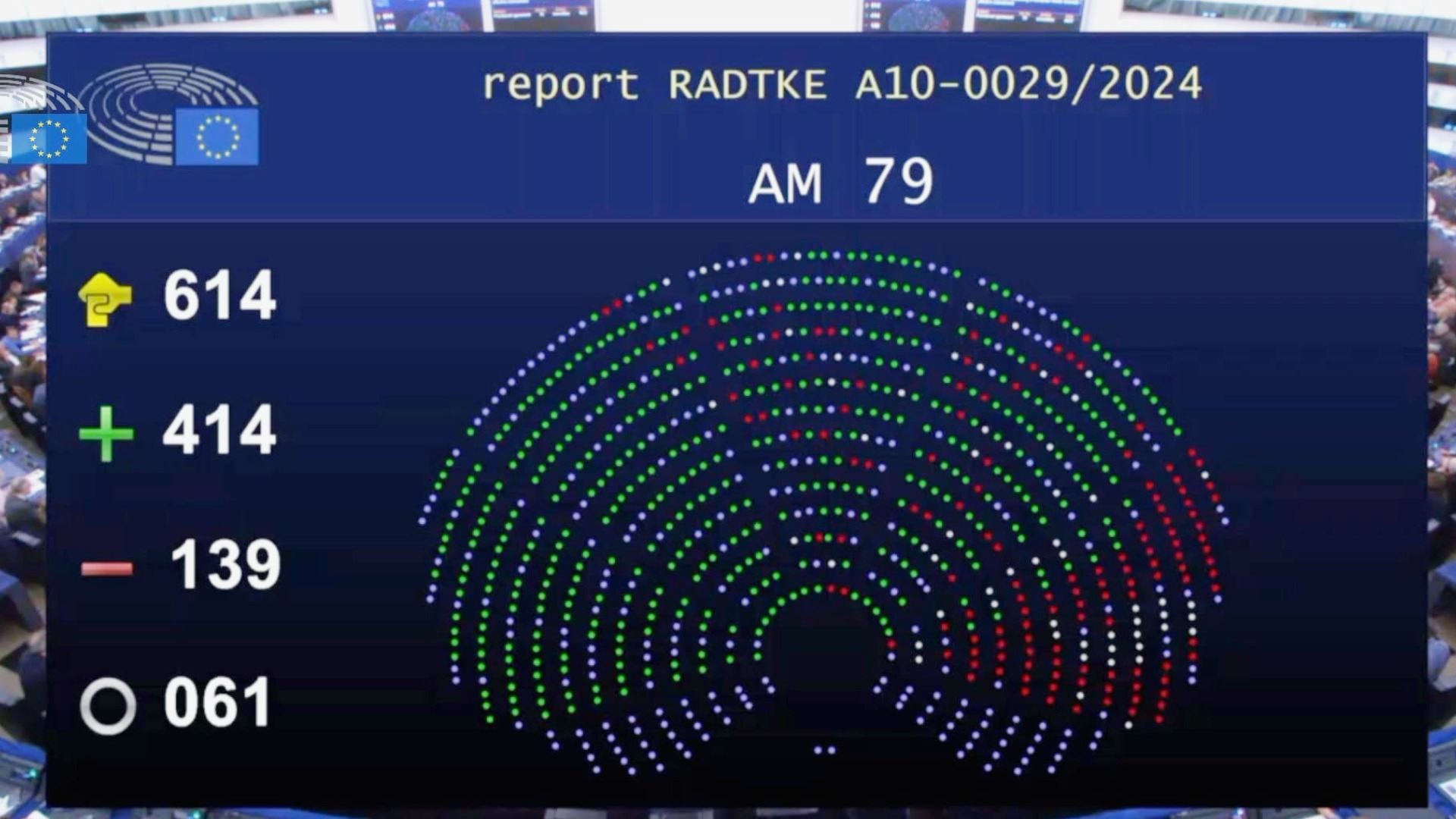Image resolution: width=1456 pixels, height=819 pixels.
Task: Click the amendment number '79'
Action: coord(899,182)
